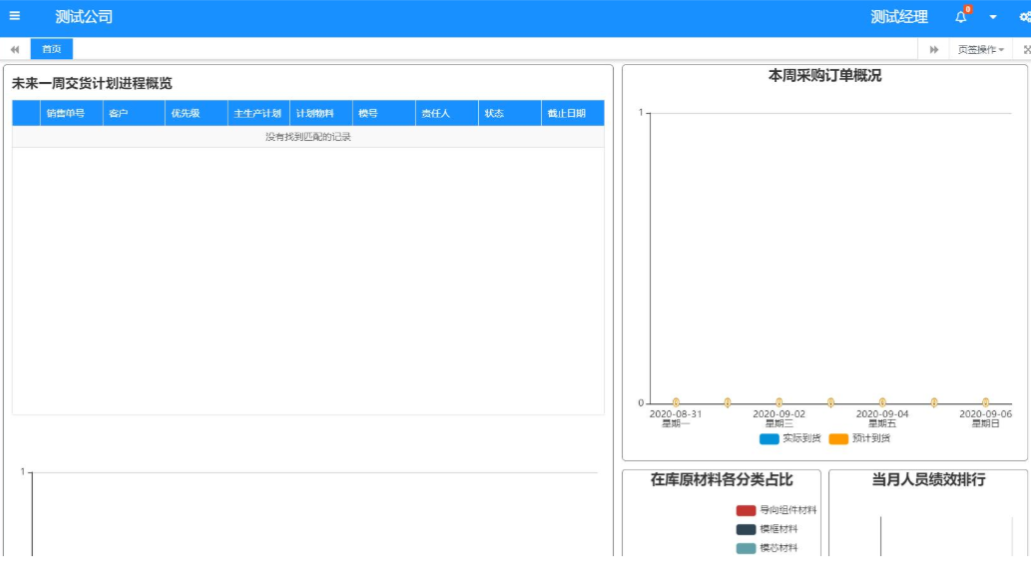The width and height of the screenshot is (1031, 577).
Task: Switch to the 首页 tab
Action: tap(51, 49)
